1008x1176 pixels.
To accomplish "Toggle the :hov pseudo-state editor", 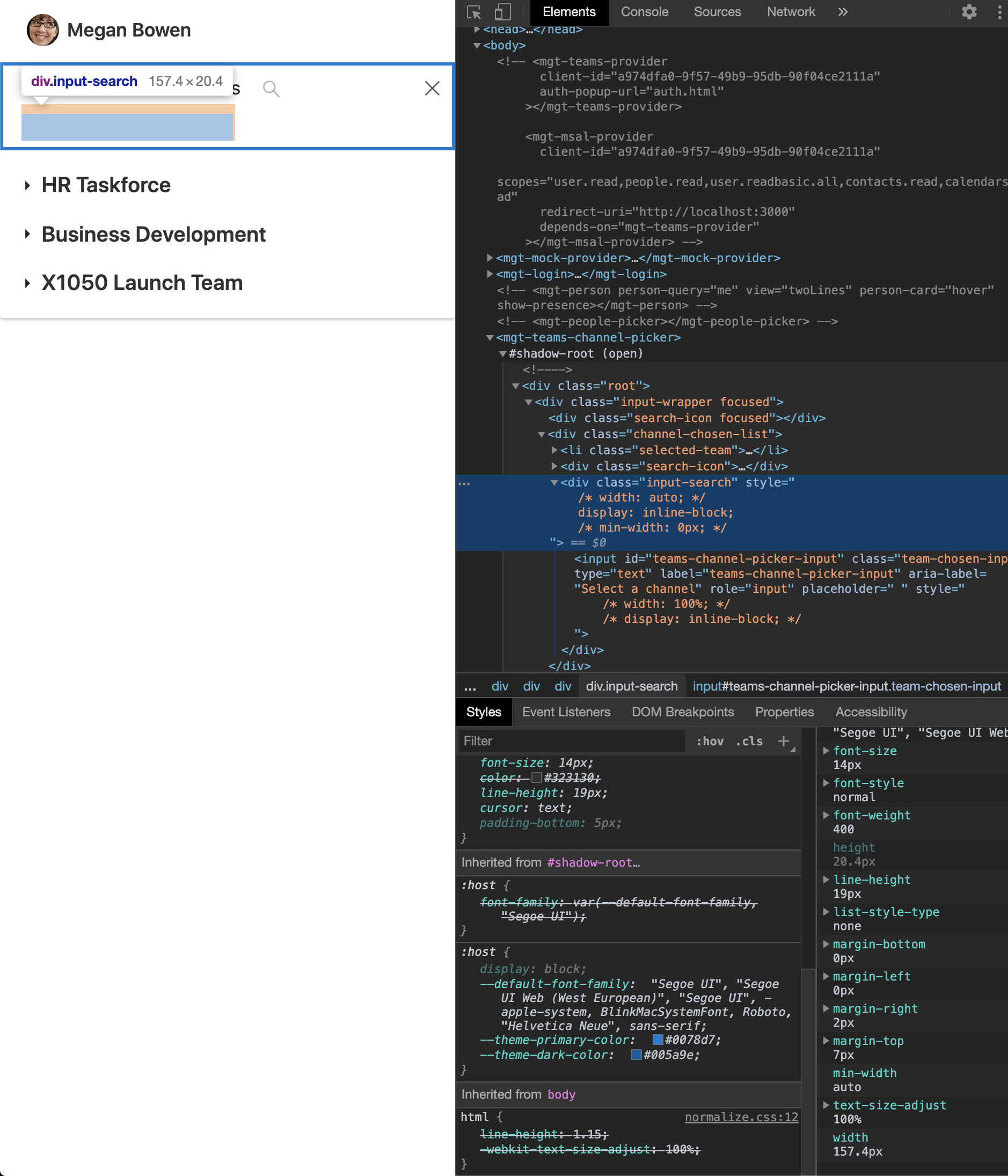I will coord(710,741).
